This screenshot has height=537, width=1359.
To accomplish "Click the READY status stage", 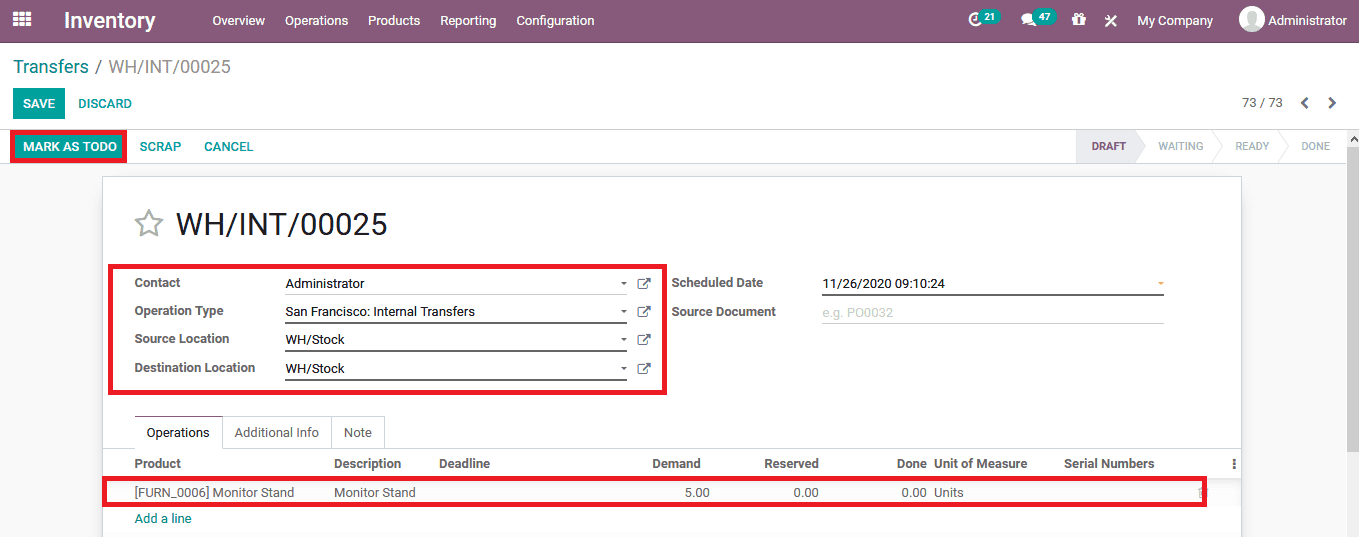I will (1252, 146).
